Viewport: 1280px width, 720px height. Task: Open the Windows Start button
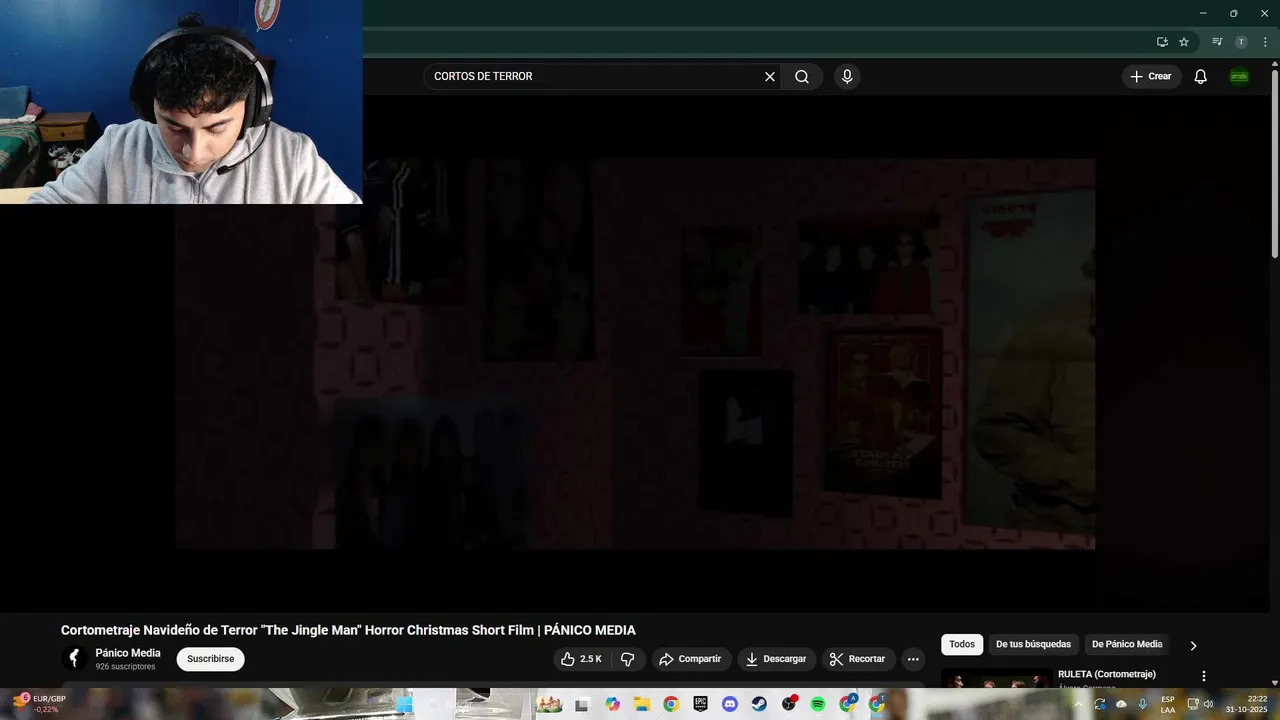[404, 704]
